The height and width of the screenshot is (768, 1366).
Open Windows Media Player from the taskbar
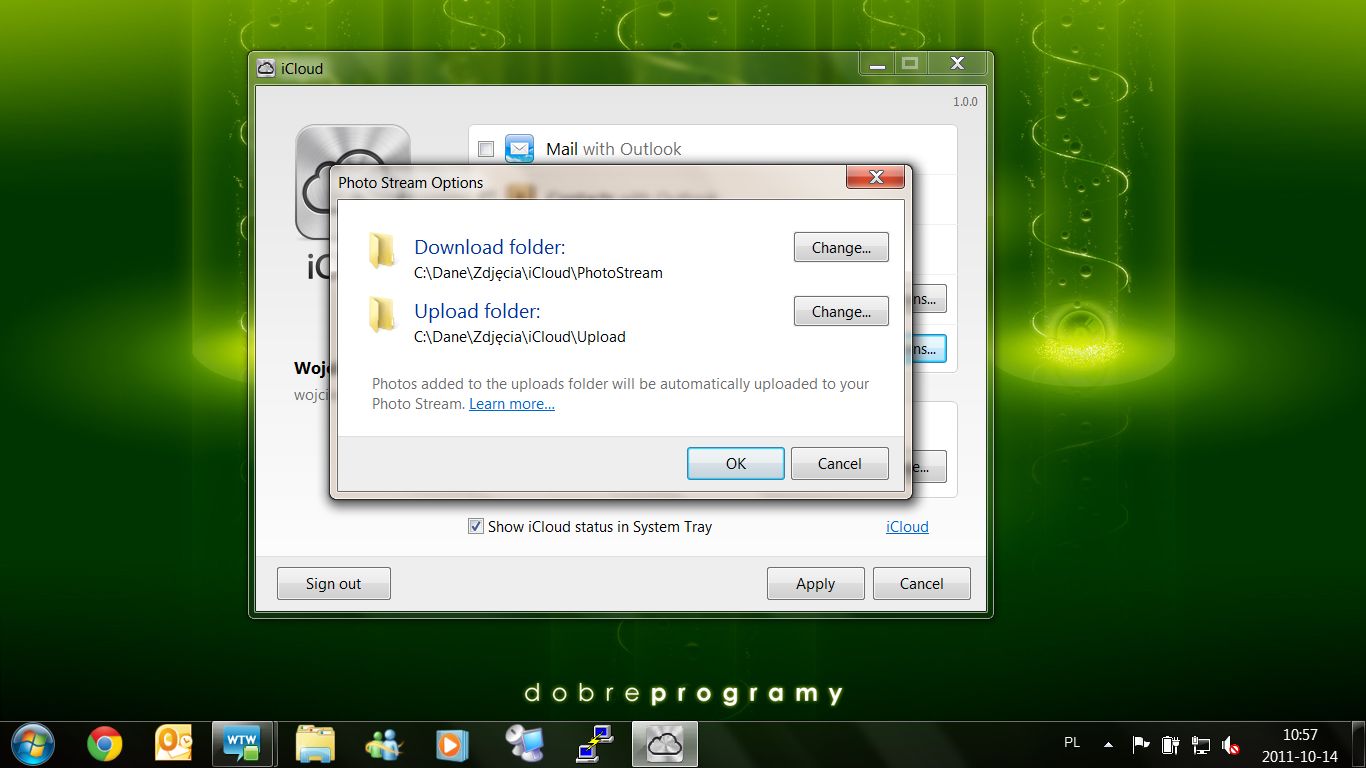click(x=453, y=744)
